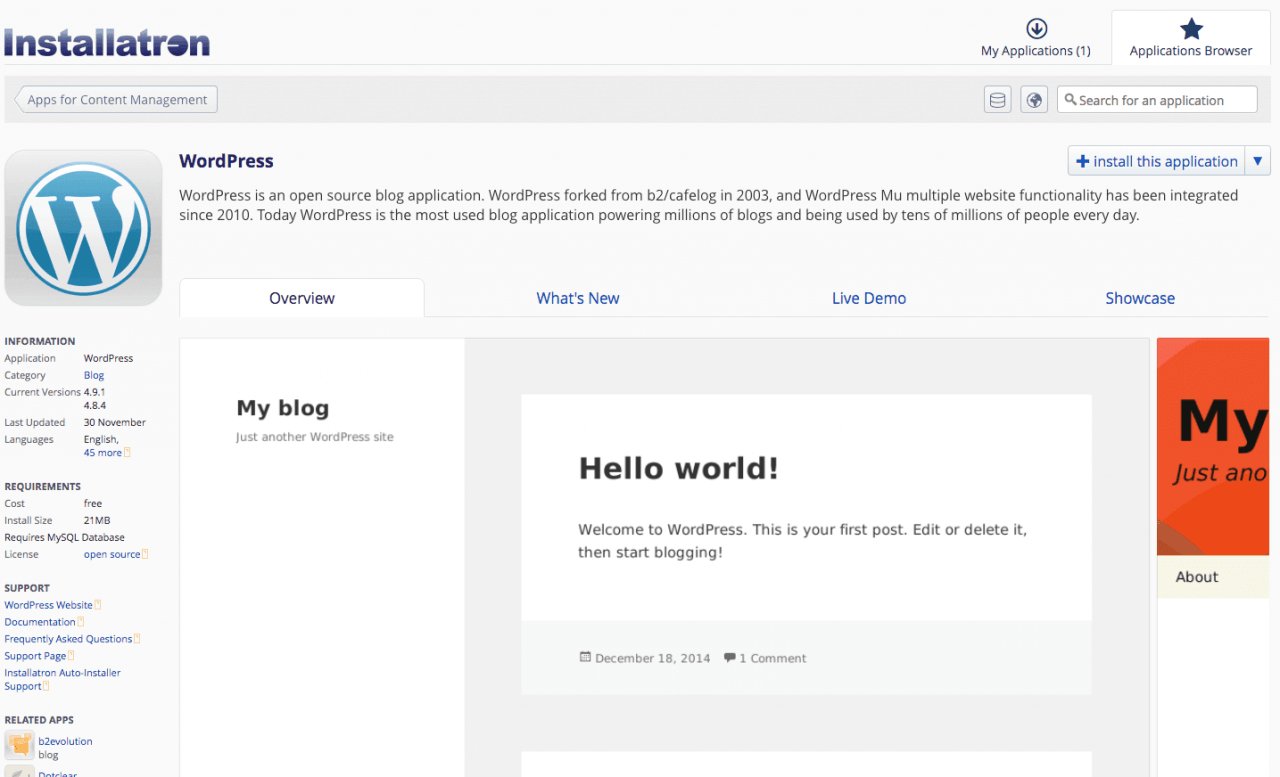This screenshot has width=1280, height=777.
Task: Click the Hello world! post title
Action: [x=678, y=468]
